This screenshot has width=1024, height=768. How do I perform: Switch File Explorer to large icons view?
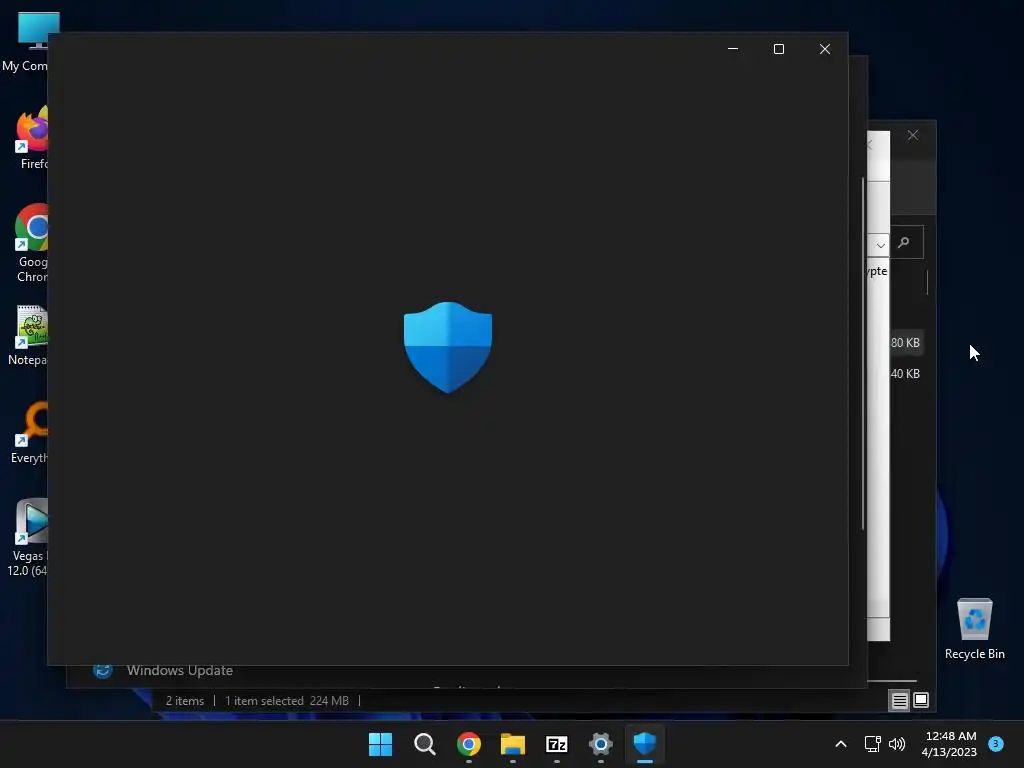[x=921, y=701]
